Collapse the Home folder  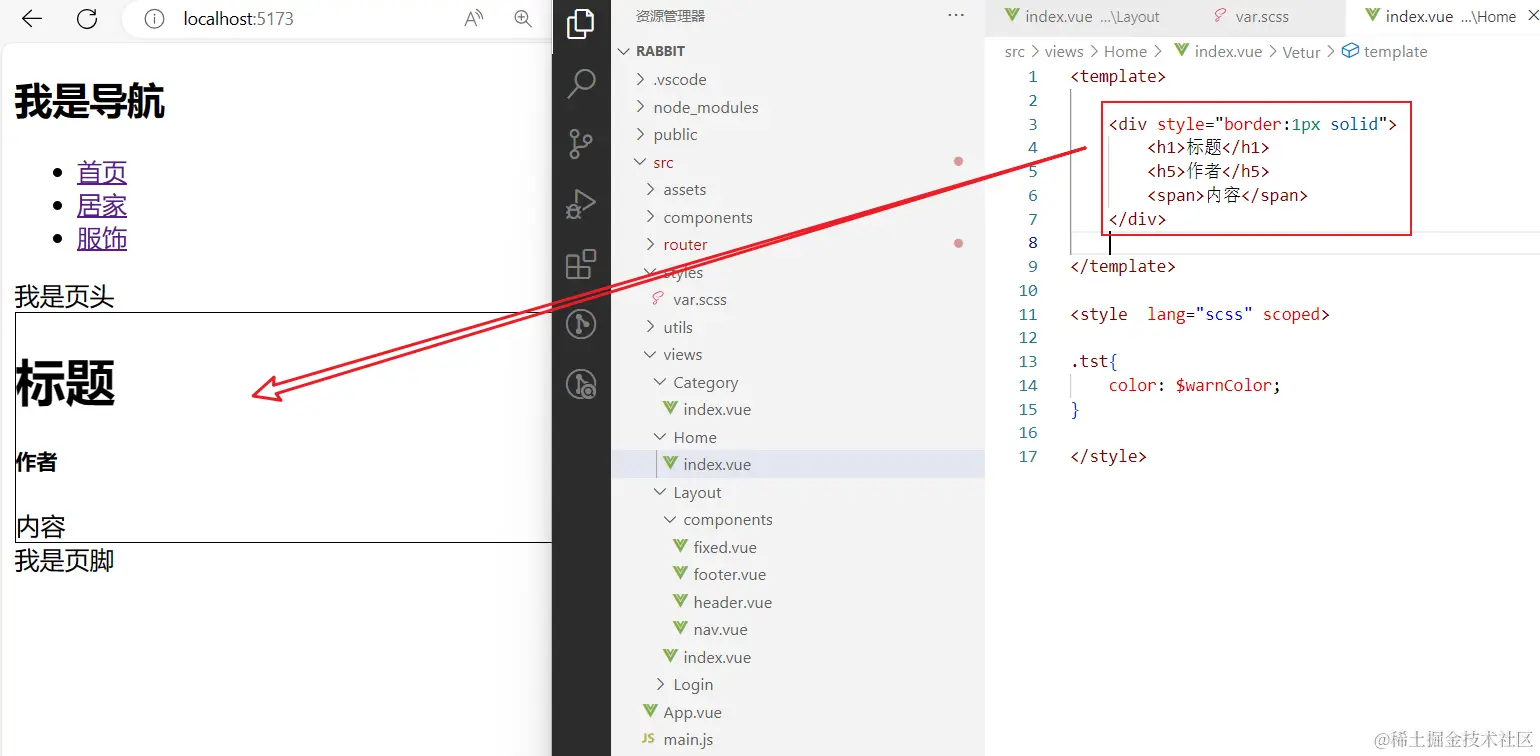pos(661,437)
